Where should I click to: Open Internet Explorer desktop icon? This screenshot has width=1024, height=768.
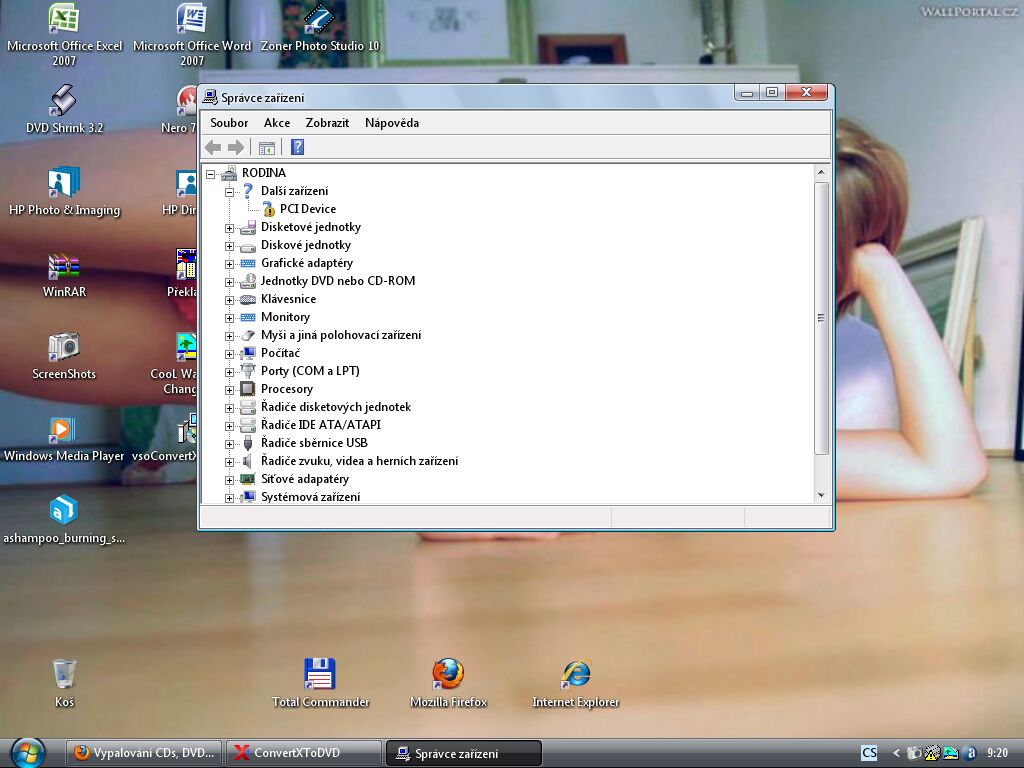(x=575, y=674)
